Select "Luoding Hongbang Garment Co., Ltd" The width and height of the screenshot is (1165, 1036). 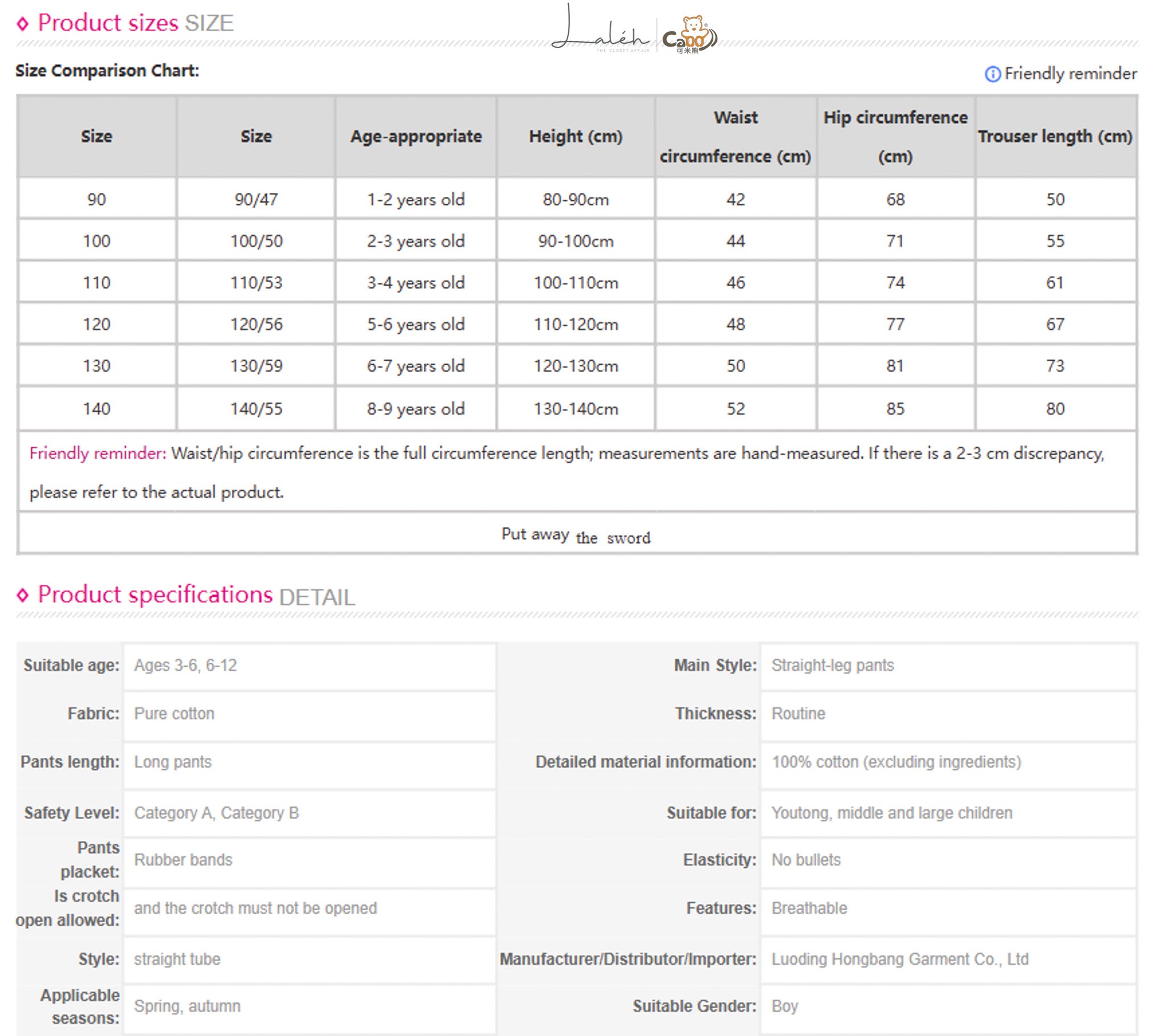[900, 960]
